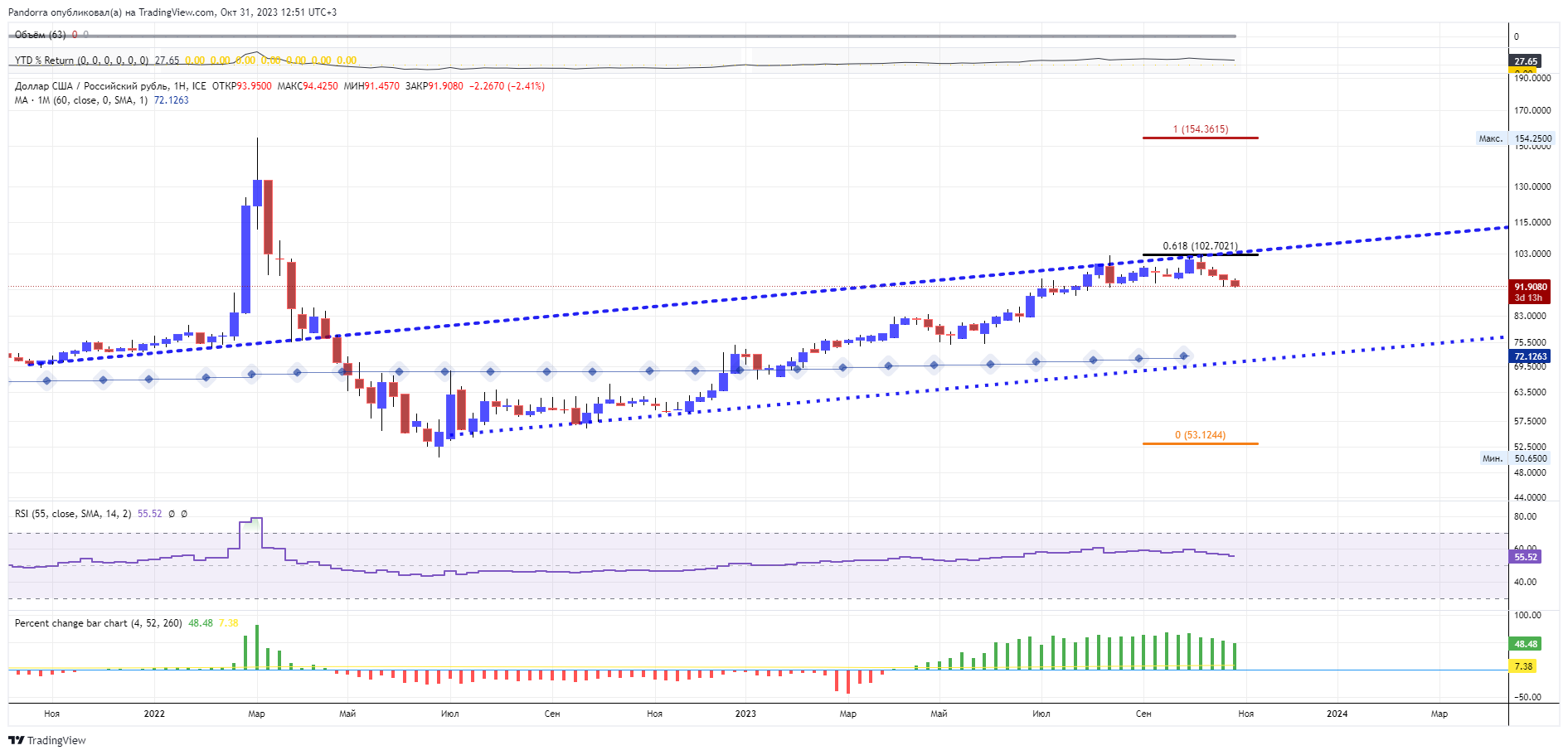Click the header text 'Pandorra опубликовал(а) на TradingView.com'

[111, 12]
